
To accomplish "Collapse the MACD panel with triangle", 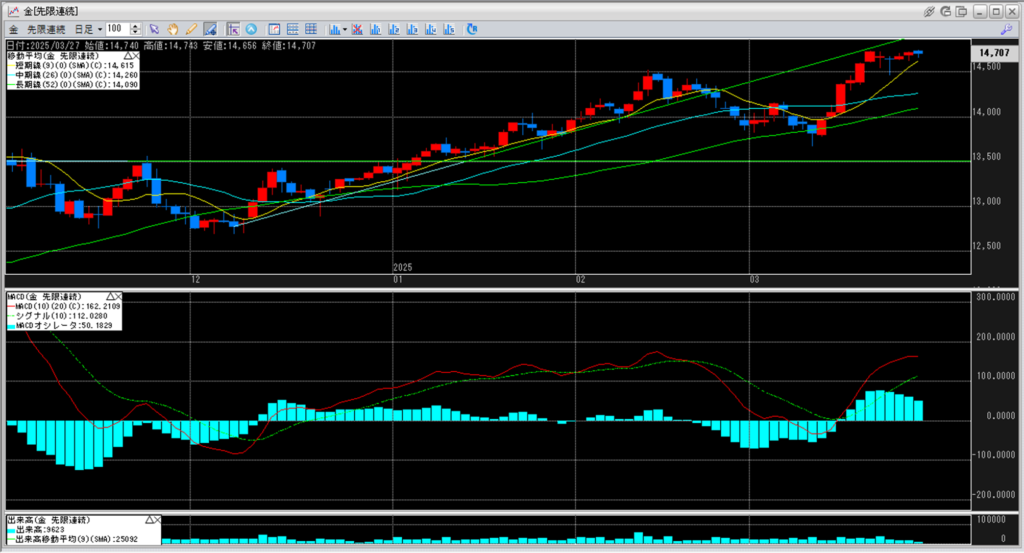I will [x=108, y=297].
